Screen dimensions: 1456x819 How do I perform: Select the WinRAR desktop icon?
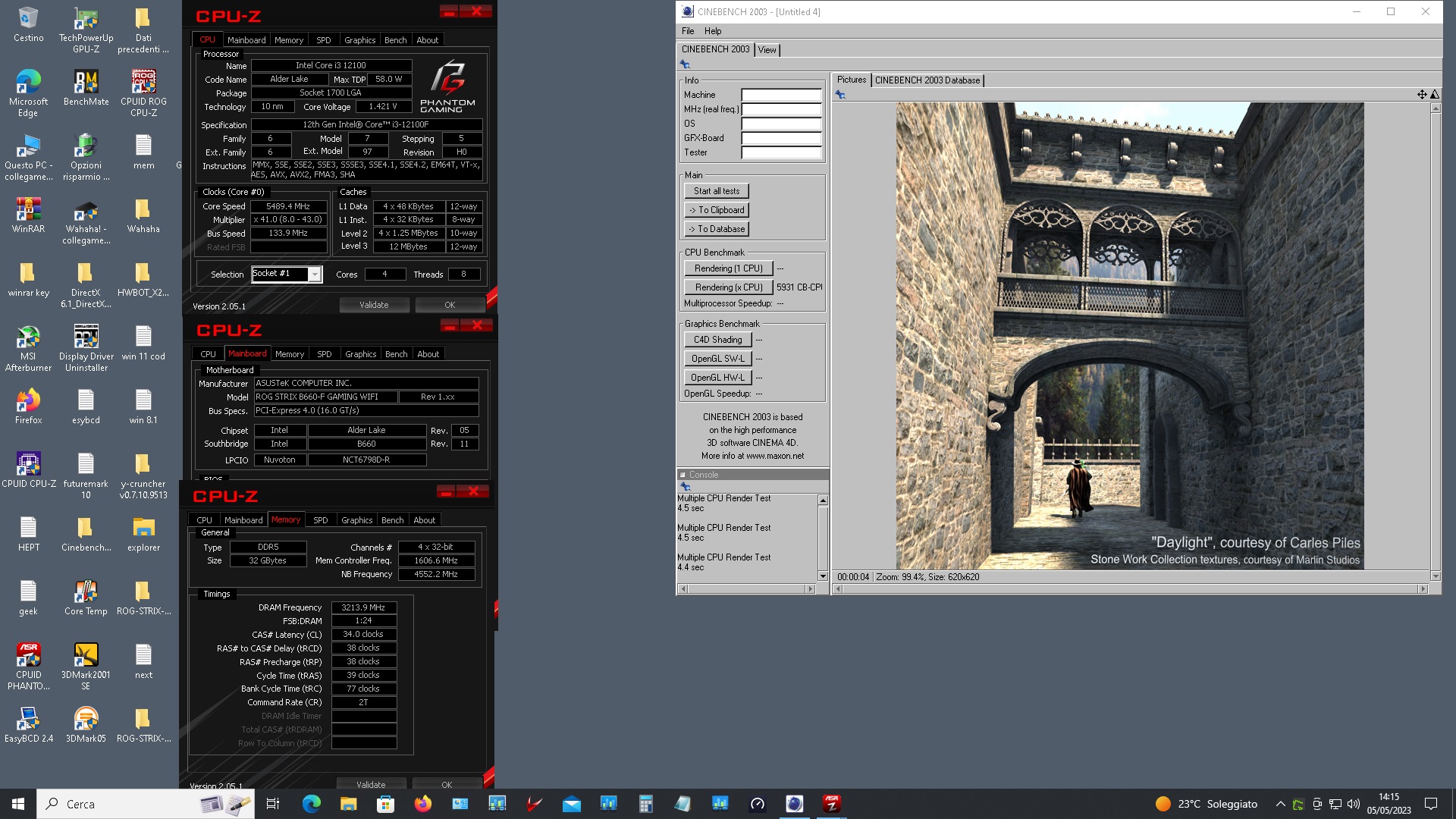click(x=28, y=215)
